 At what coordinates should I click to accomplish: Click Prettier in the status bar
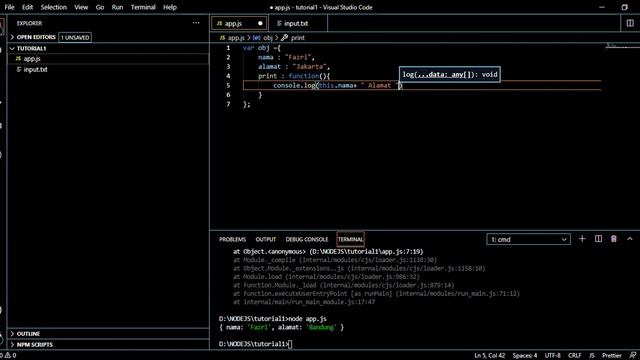pos(611,355)
